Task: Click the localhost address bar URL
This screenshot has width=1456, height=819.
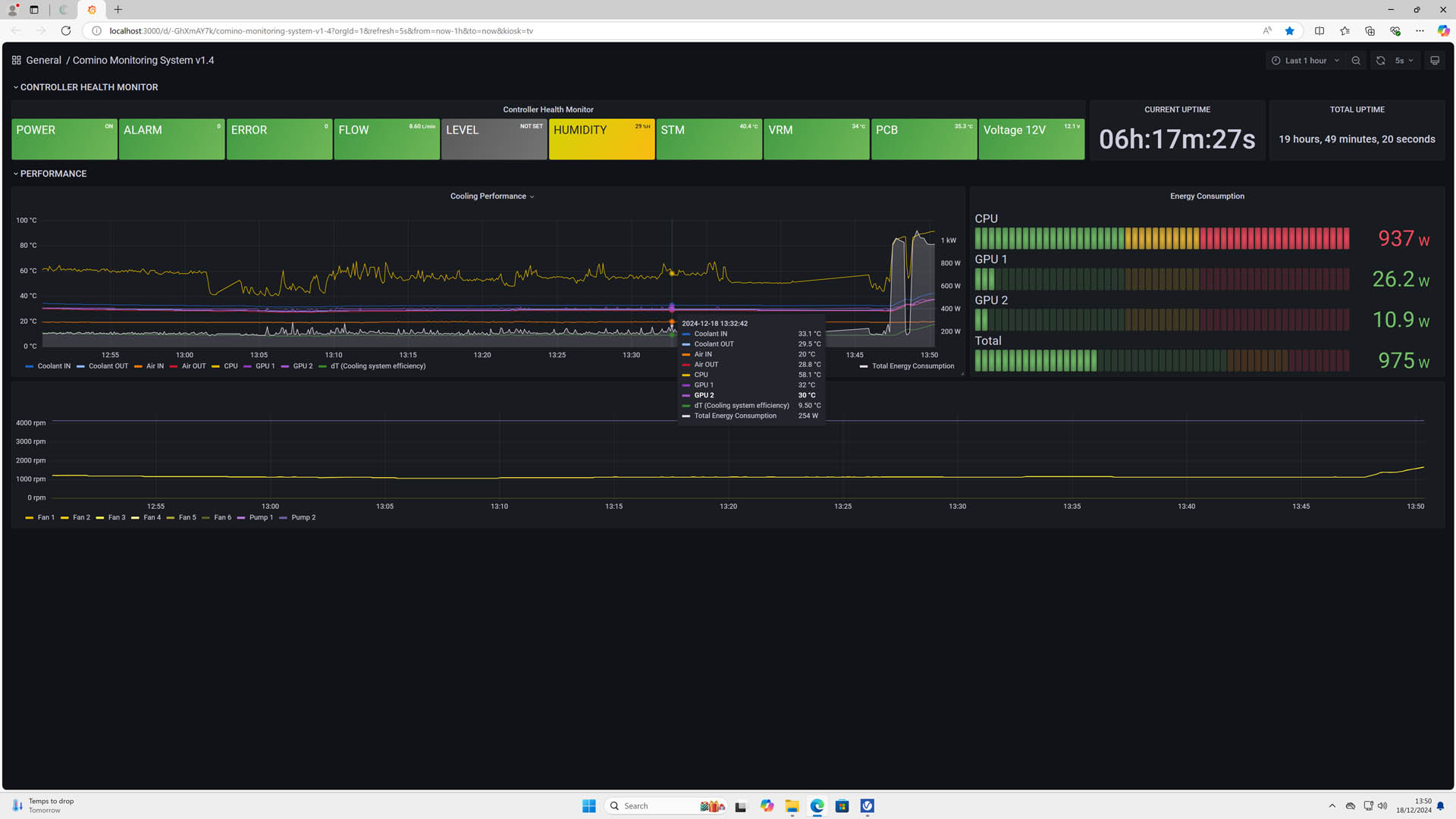Action: tap(321, 31)
